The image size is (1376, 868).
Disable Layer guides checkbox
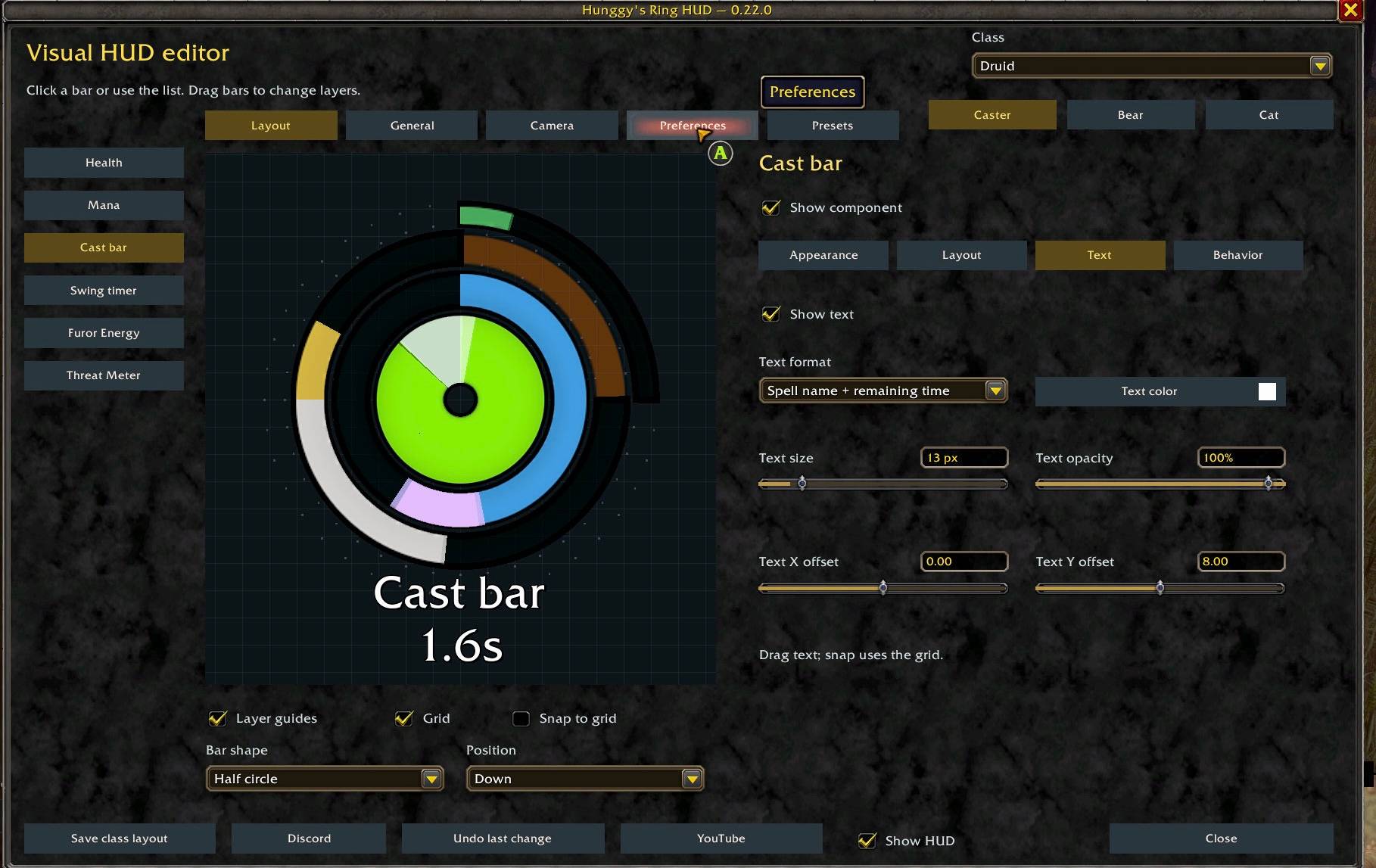[217, 718]
